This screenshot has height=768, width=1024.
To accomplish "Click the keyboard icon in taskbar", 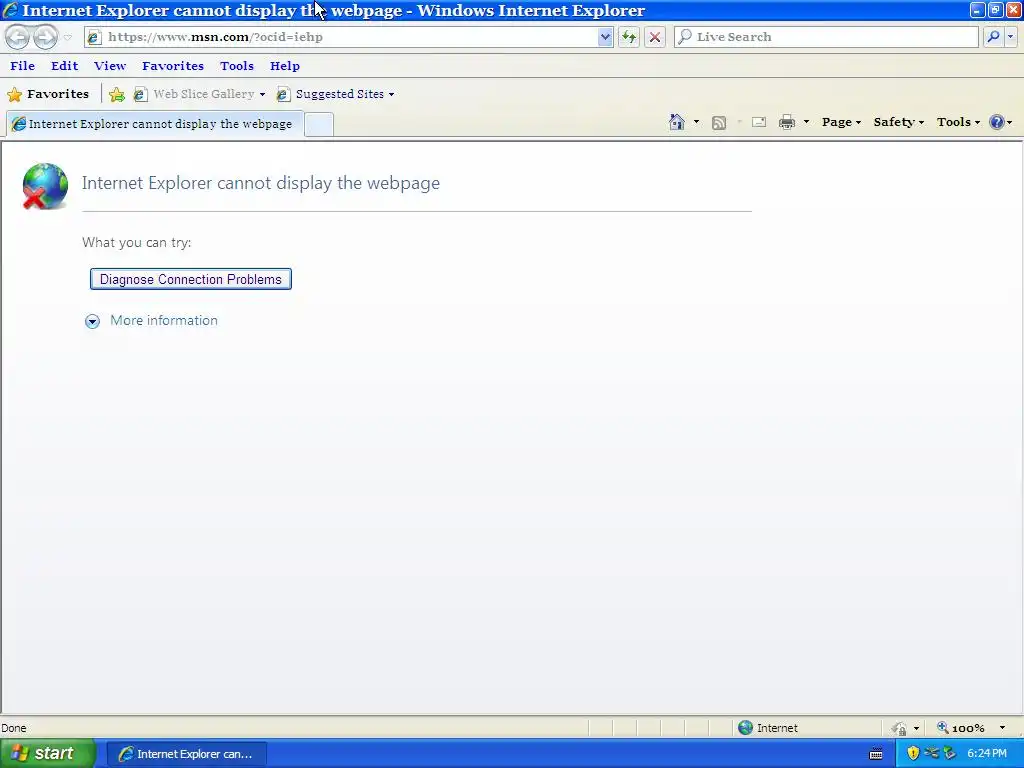I will [876, 754].
